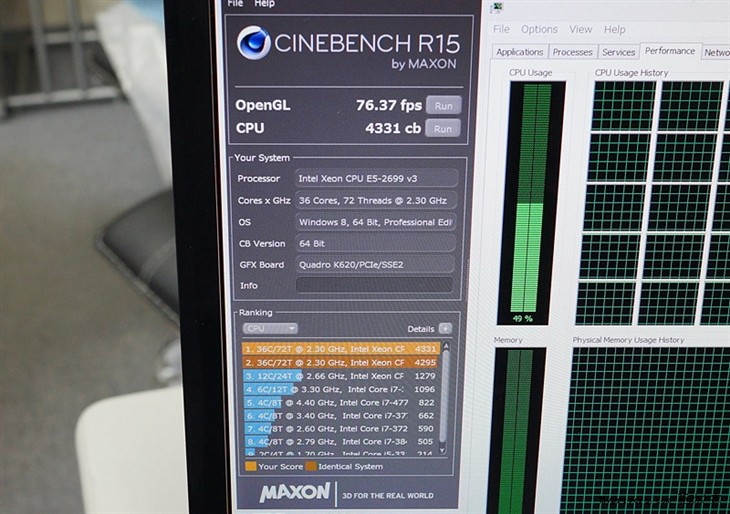
Task: Click the MAXON logo at bottom
Action: 295,493
